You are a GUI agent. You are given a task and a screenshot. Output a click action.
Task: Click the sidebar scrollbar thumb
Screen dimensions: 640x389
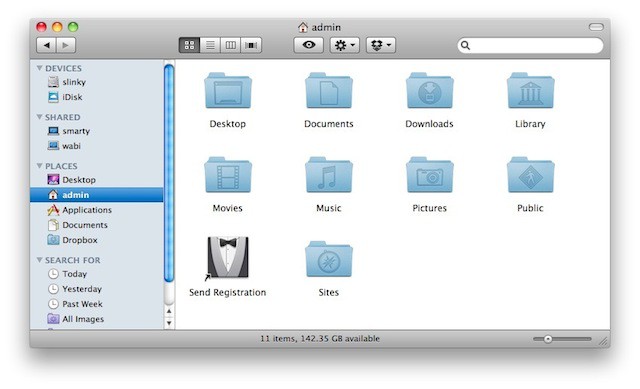tap(169, 173)
